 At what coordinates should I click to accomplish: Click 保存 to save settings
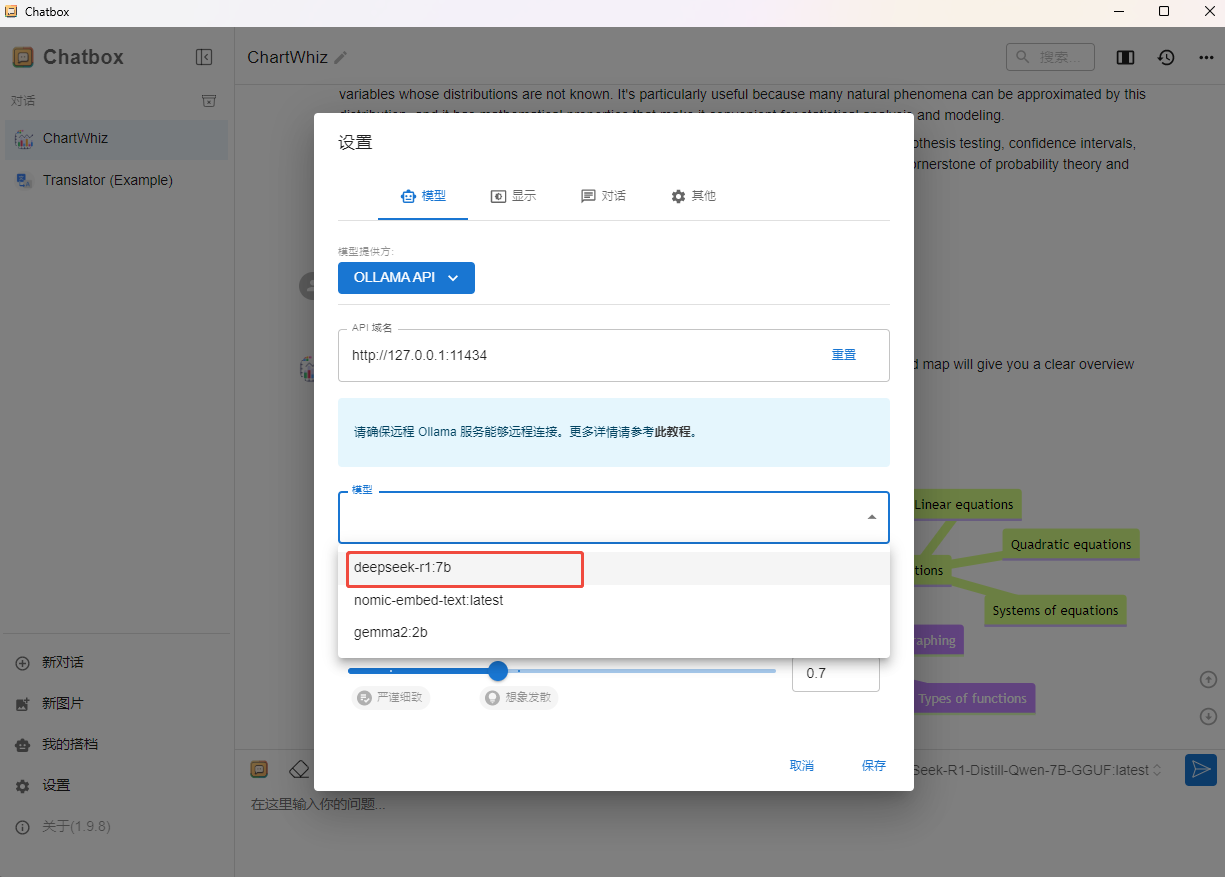point(873,766)
